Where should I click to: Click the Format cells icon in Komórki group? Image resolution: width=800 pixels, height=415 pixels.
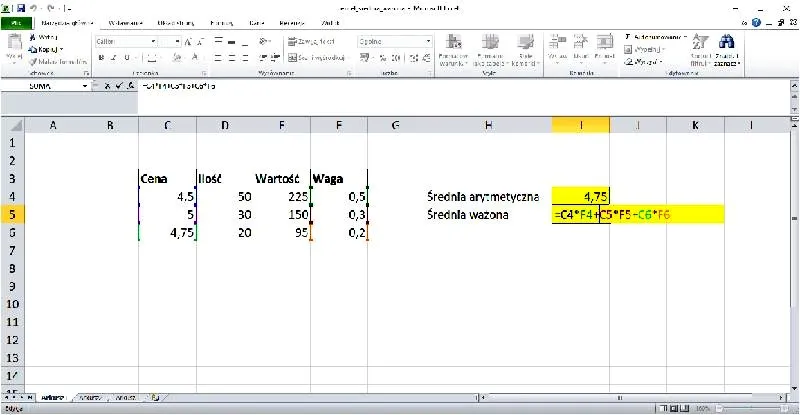click(x=605, y=41)
